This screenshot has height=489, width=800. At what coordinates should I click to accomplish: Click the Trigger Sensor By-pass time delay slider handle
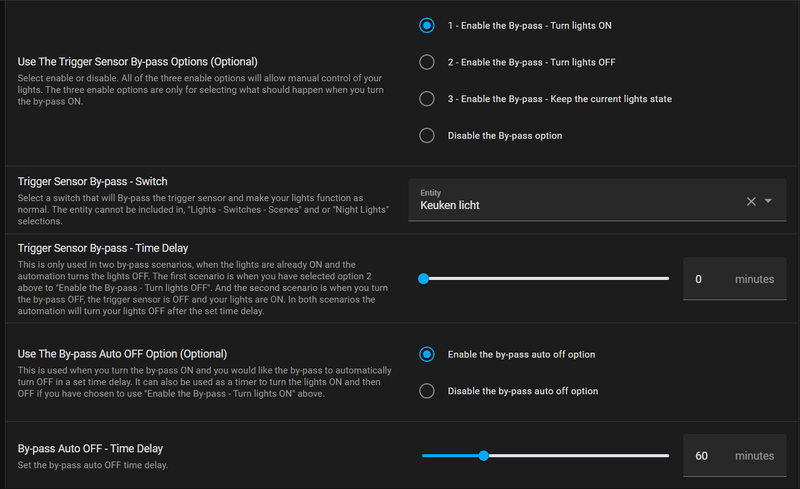[x=423, y=279]
